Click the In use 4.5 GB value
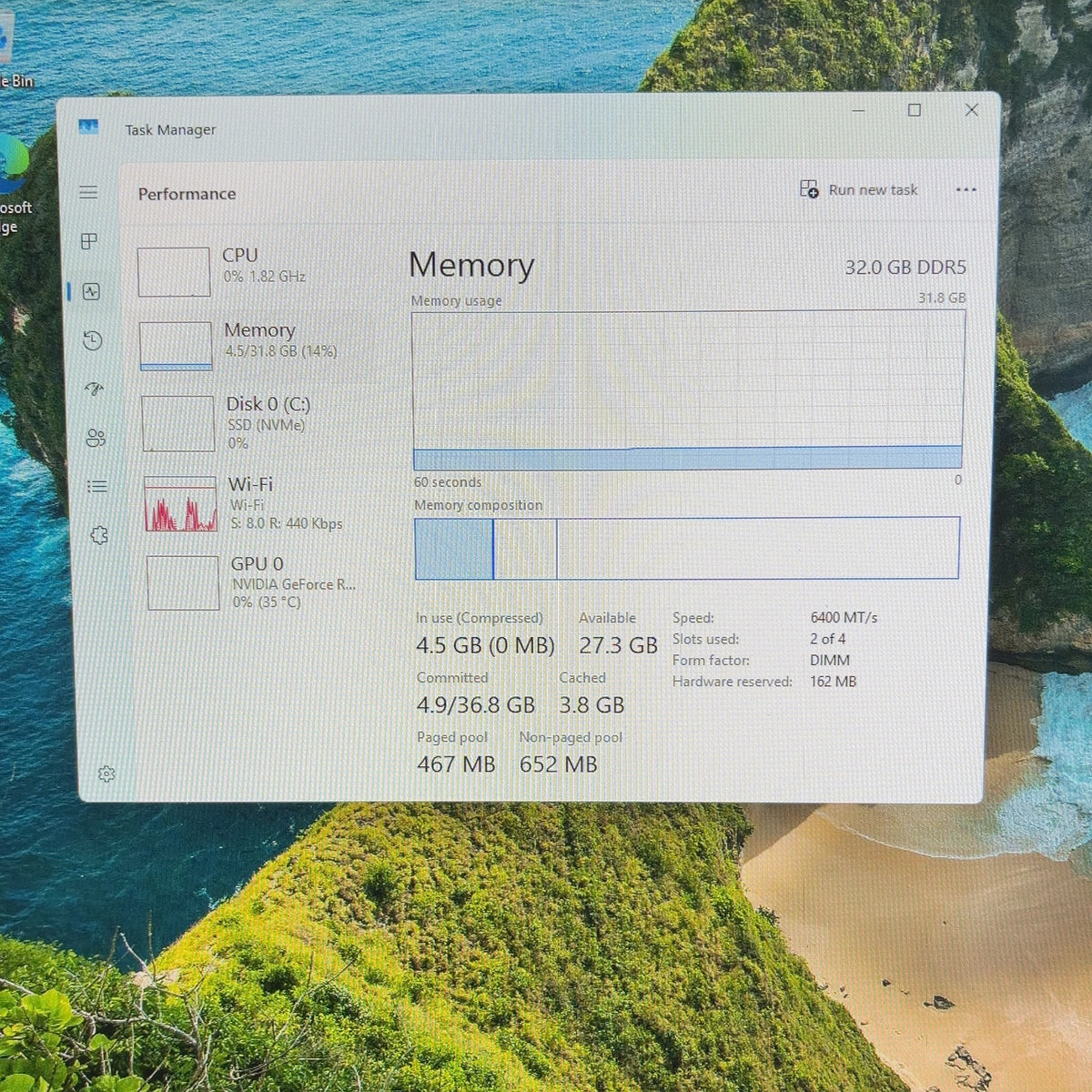Image resolution: width=1092 pixels, height=1092 pixels. [x=485, y=645]
